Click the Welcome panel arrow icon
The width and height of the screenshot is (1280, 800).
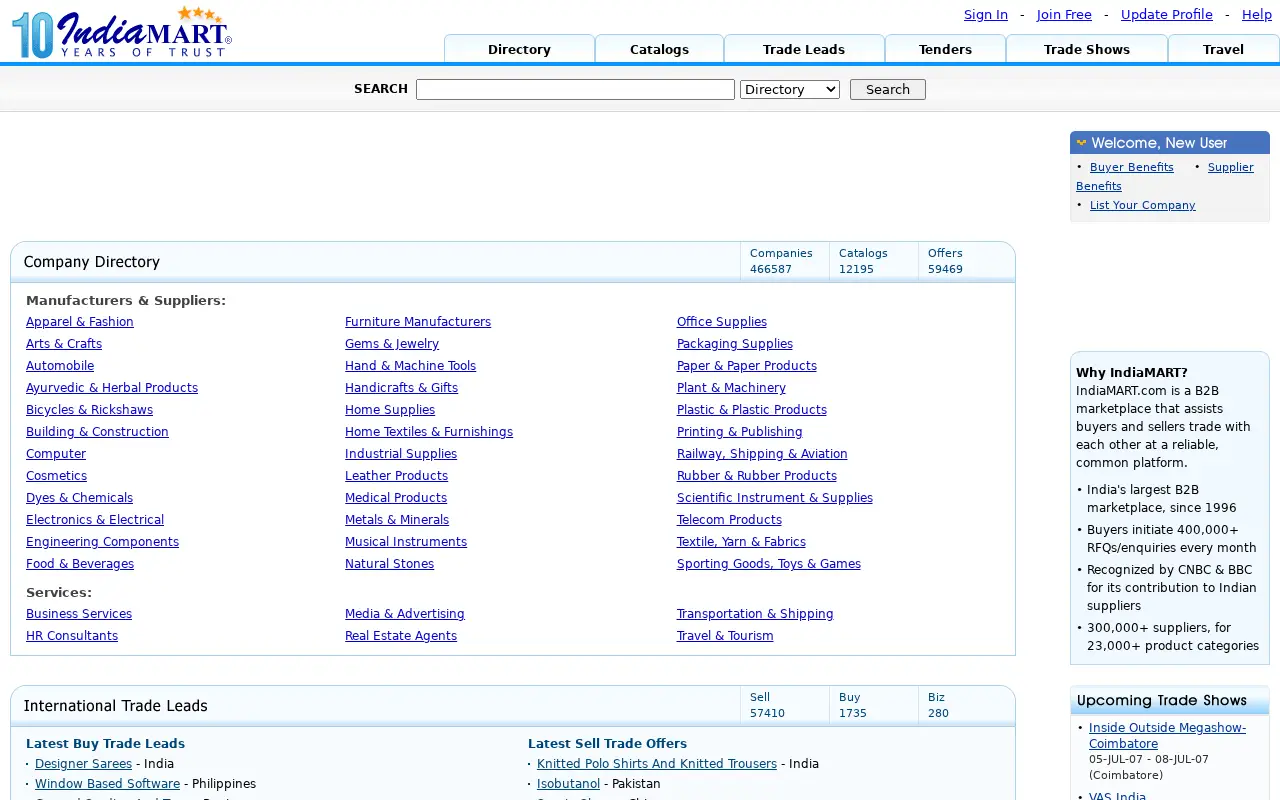1081,143
